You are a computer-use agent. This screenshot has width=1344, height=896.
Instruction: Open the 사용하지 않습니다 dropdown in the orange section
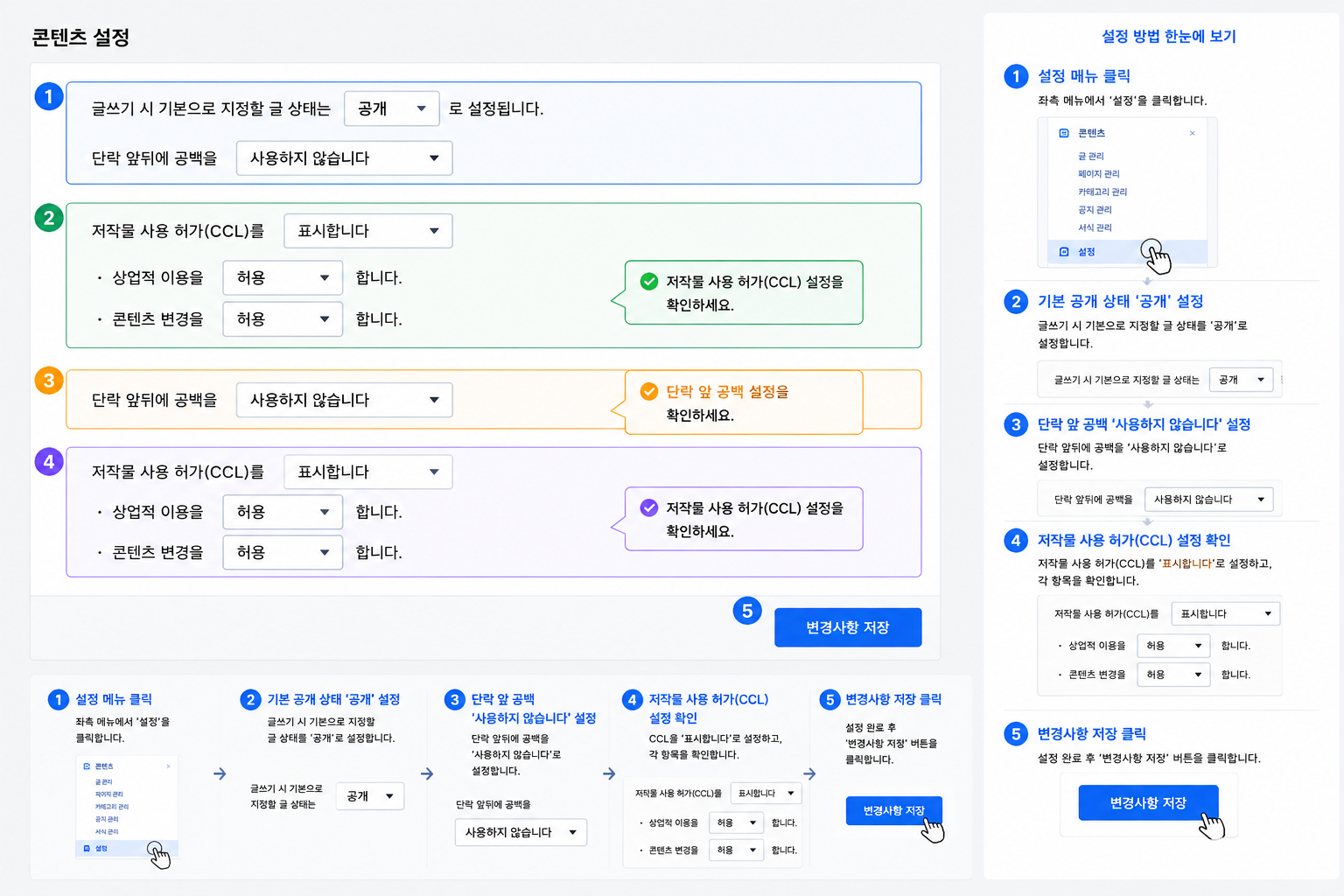[x=344, y=400]
